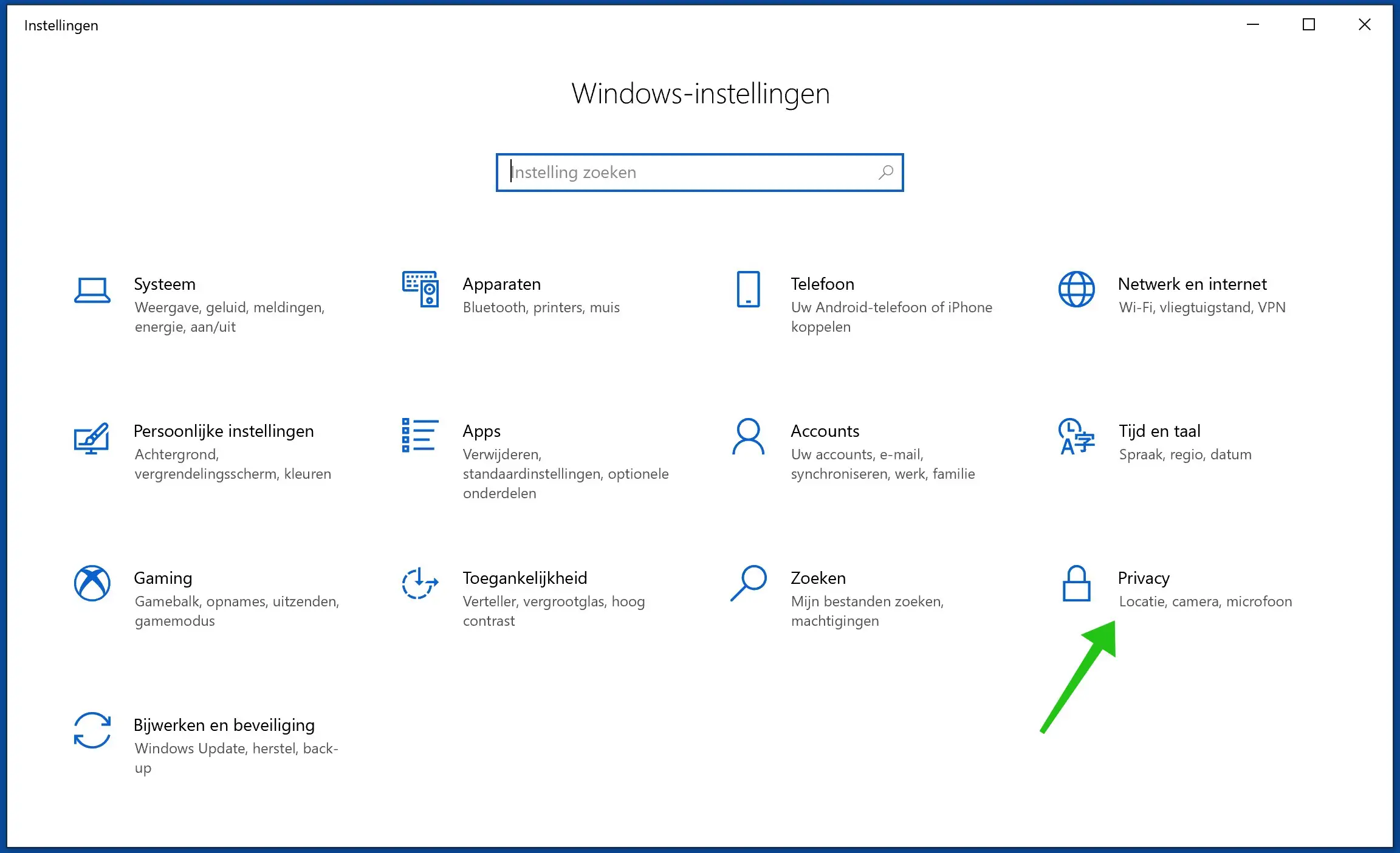Close the Instellingen window
This screenshot has width=1400, height=853.
point(1364,24)
